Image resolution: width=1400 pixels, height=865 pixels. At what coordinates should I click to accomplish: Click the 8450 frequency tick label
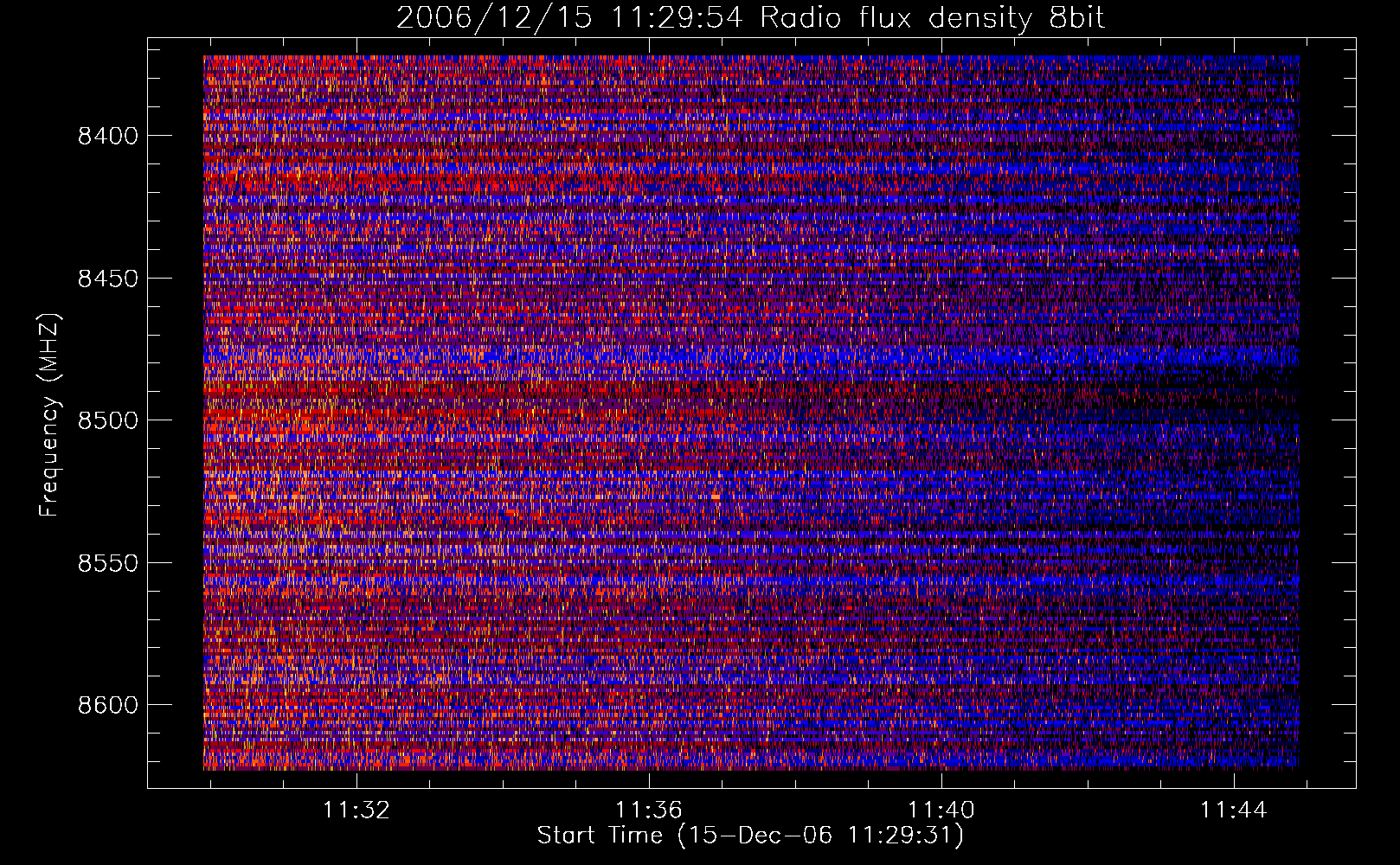[x=108, y=279]
